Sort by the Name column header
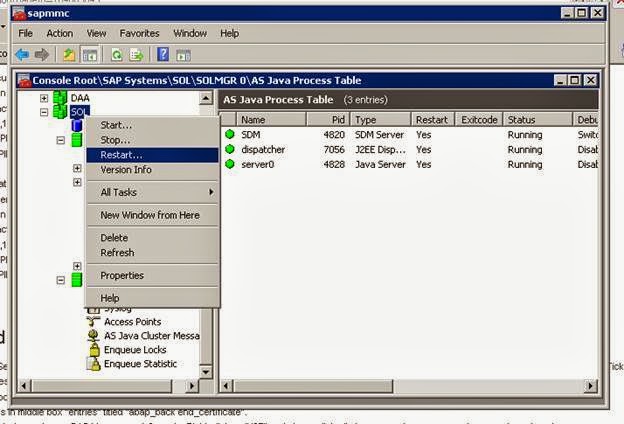 (271, 119)
